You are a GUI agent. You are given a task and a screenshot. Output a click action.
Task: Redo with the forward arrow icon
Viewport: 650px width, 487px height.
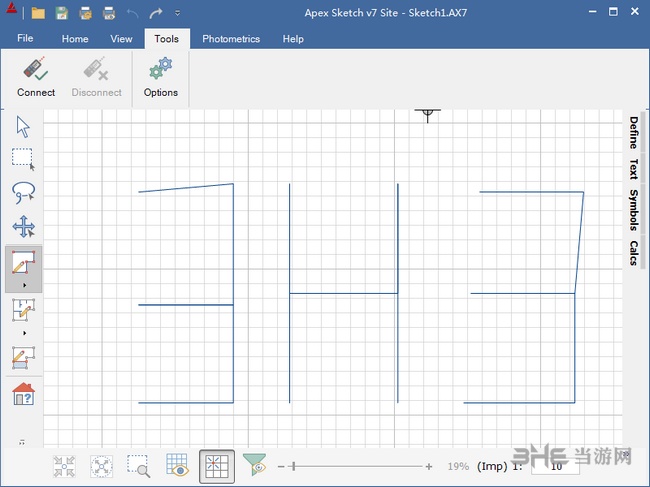(156, 13)
